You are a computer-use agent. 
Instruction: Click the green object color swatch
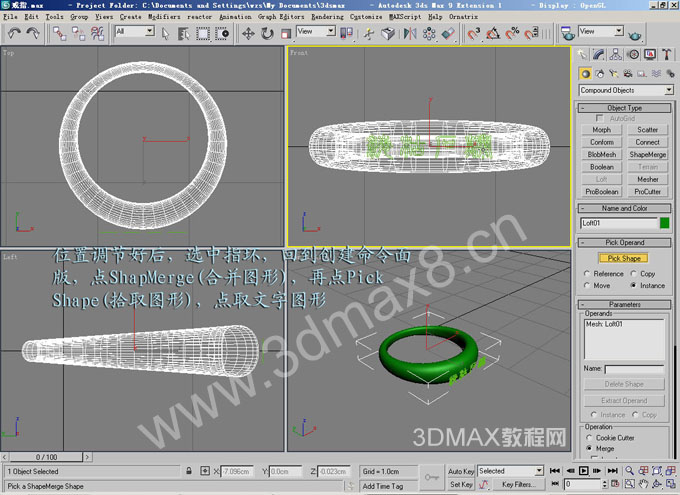(x=664, y=223)
